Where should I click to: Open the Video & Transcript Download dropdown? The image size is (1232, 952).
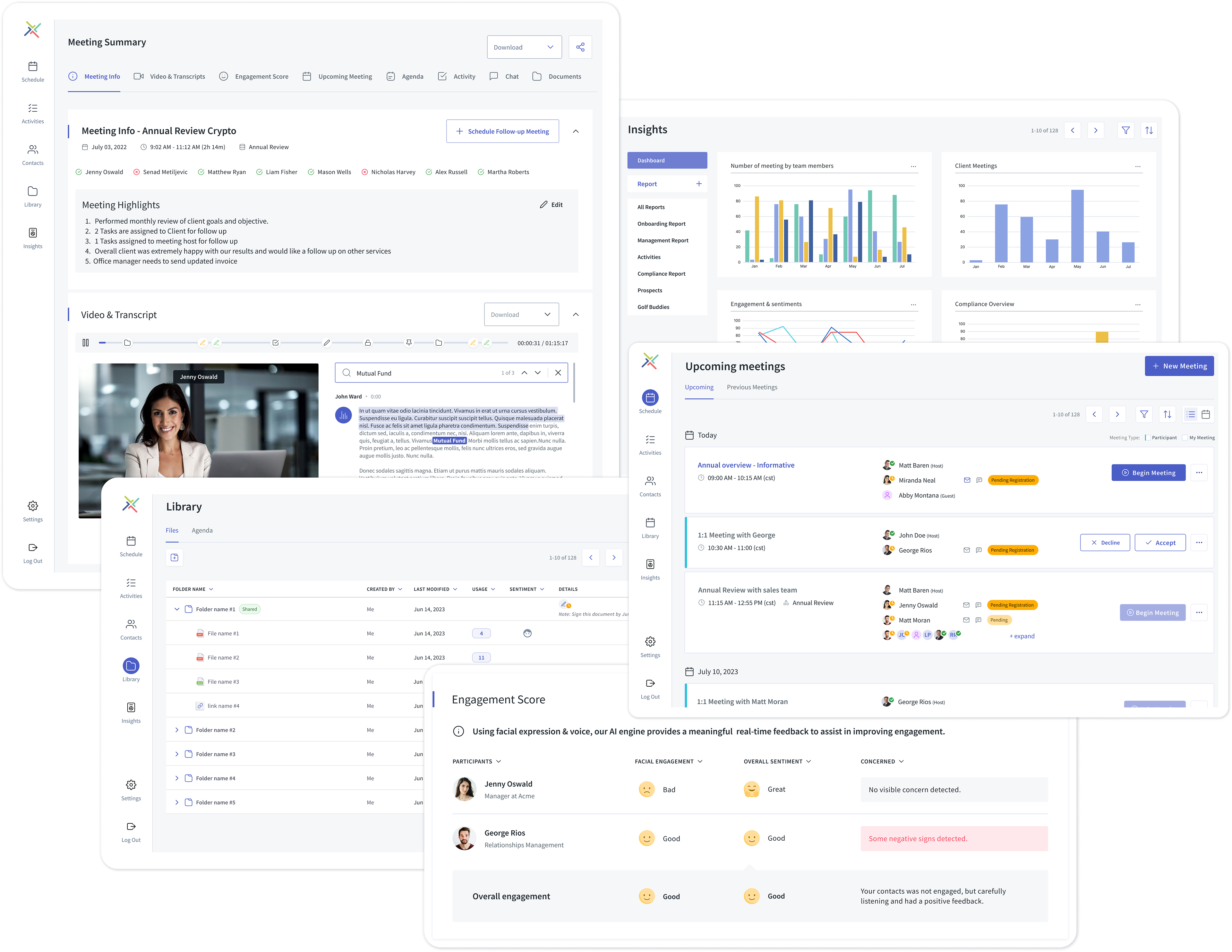click(521, 315)
